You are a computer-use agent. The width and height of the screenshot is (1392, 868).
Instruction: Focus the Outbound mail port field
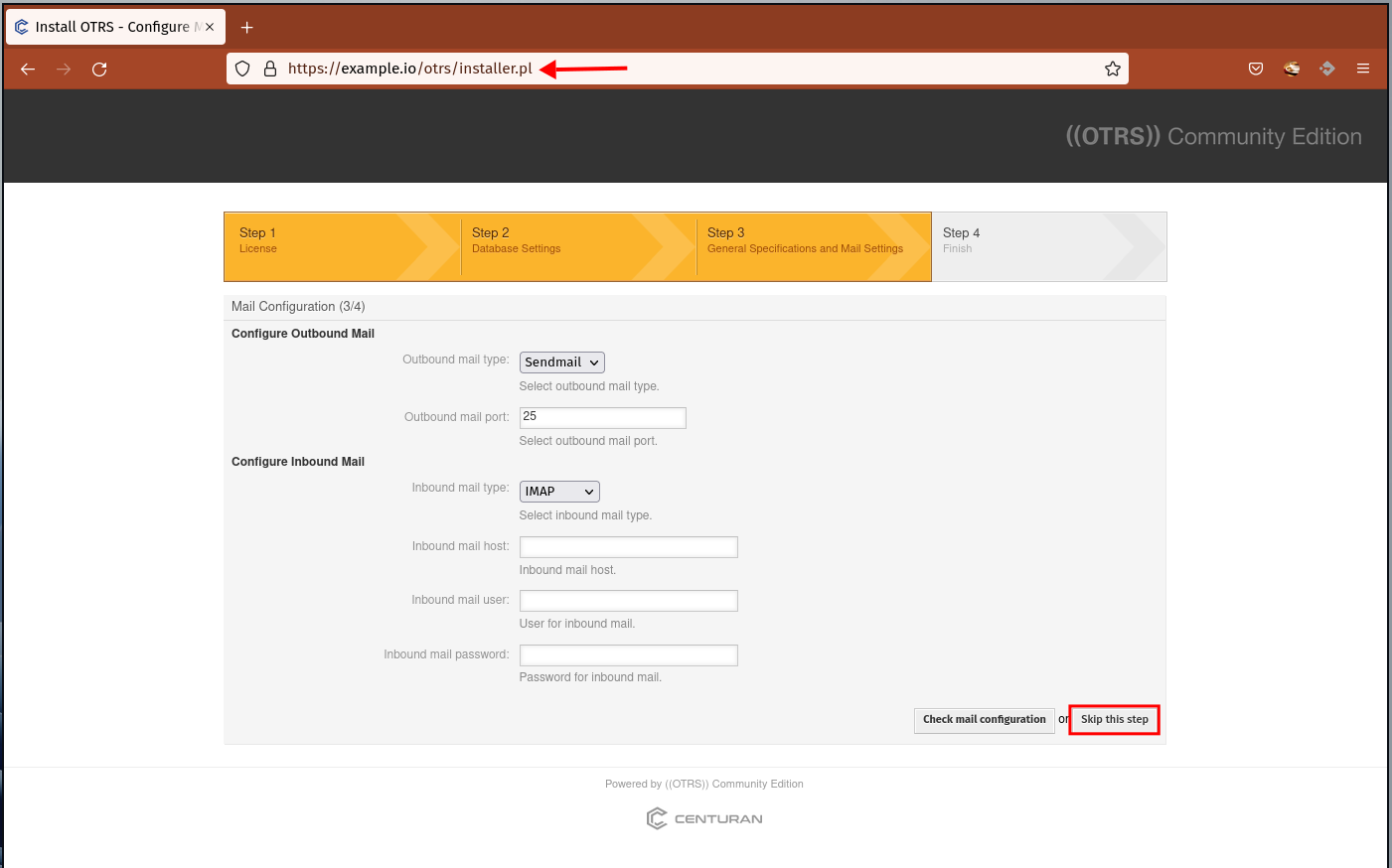[x=603, y=417]
